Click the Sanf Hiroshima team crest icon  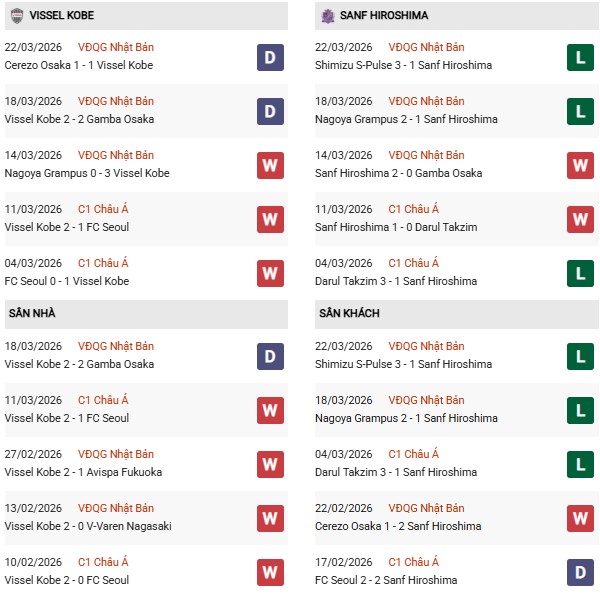[x=328, y=16]
